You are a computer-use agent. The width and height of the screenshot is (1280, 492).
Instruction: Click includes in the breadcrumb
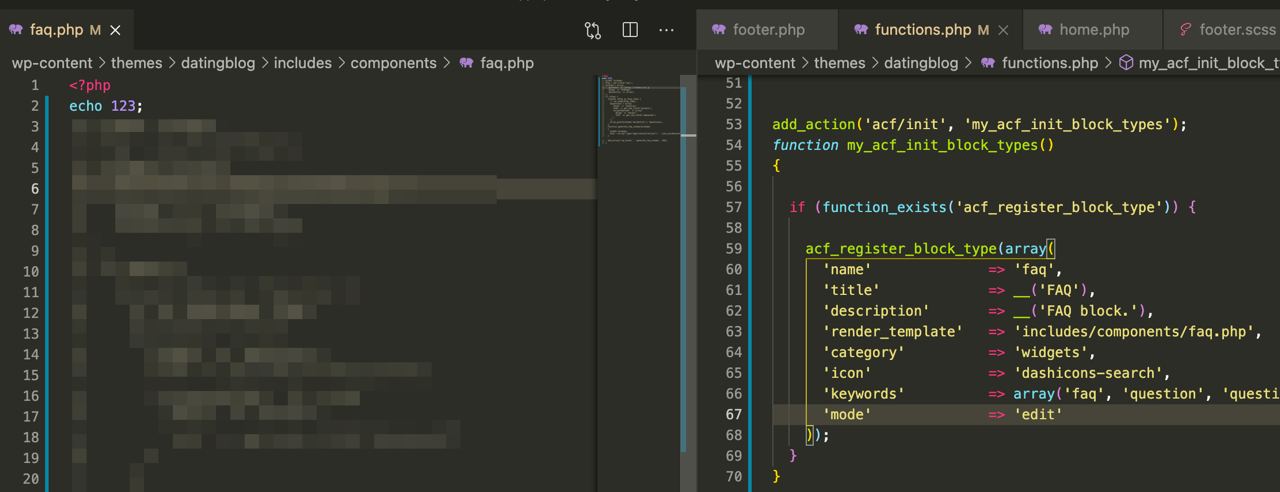pos(302,63)
